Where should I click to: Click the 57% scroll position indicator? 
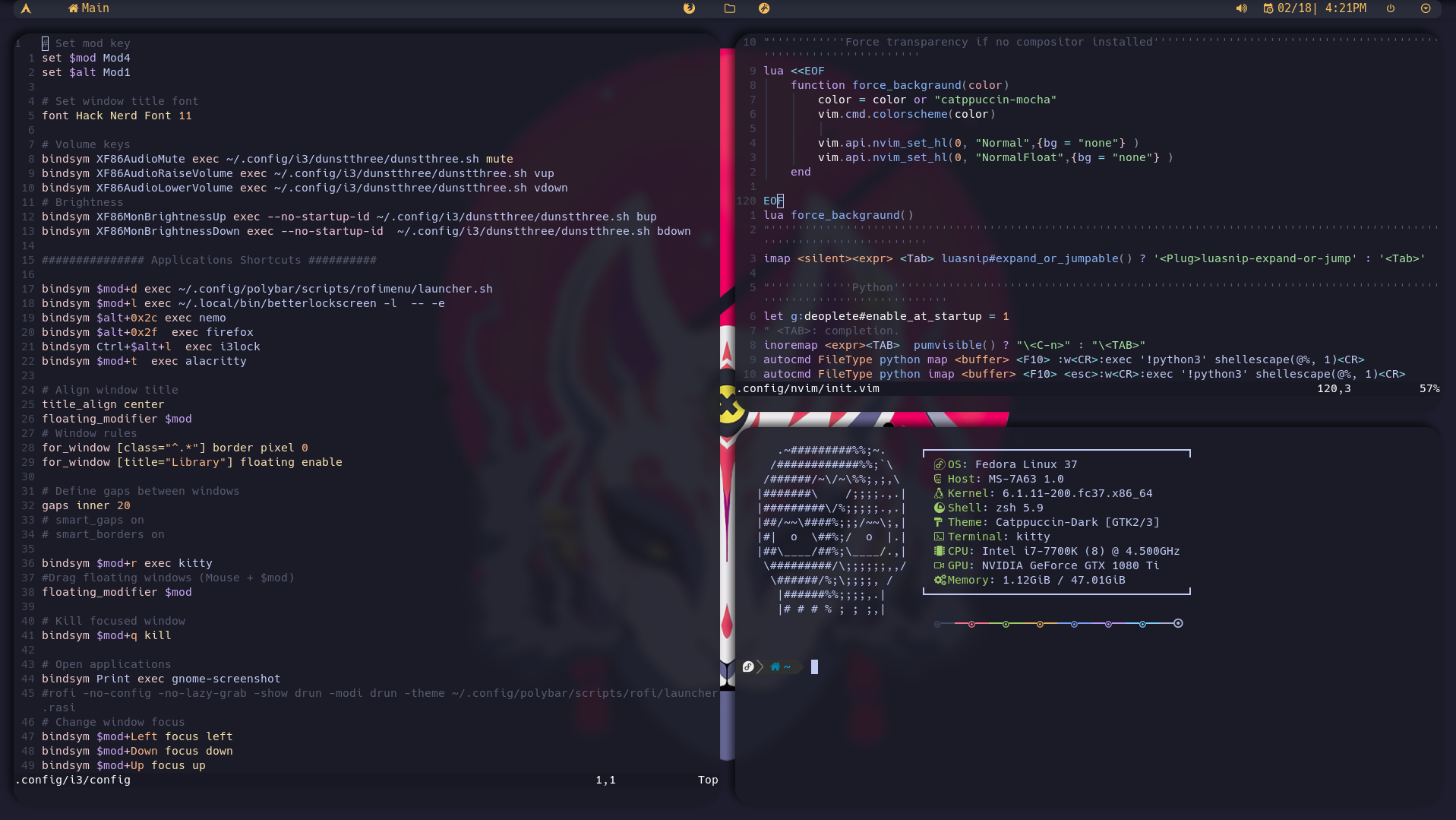click(x=1429, y=388)
